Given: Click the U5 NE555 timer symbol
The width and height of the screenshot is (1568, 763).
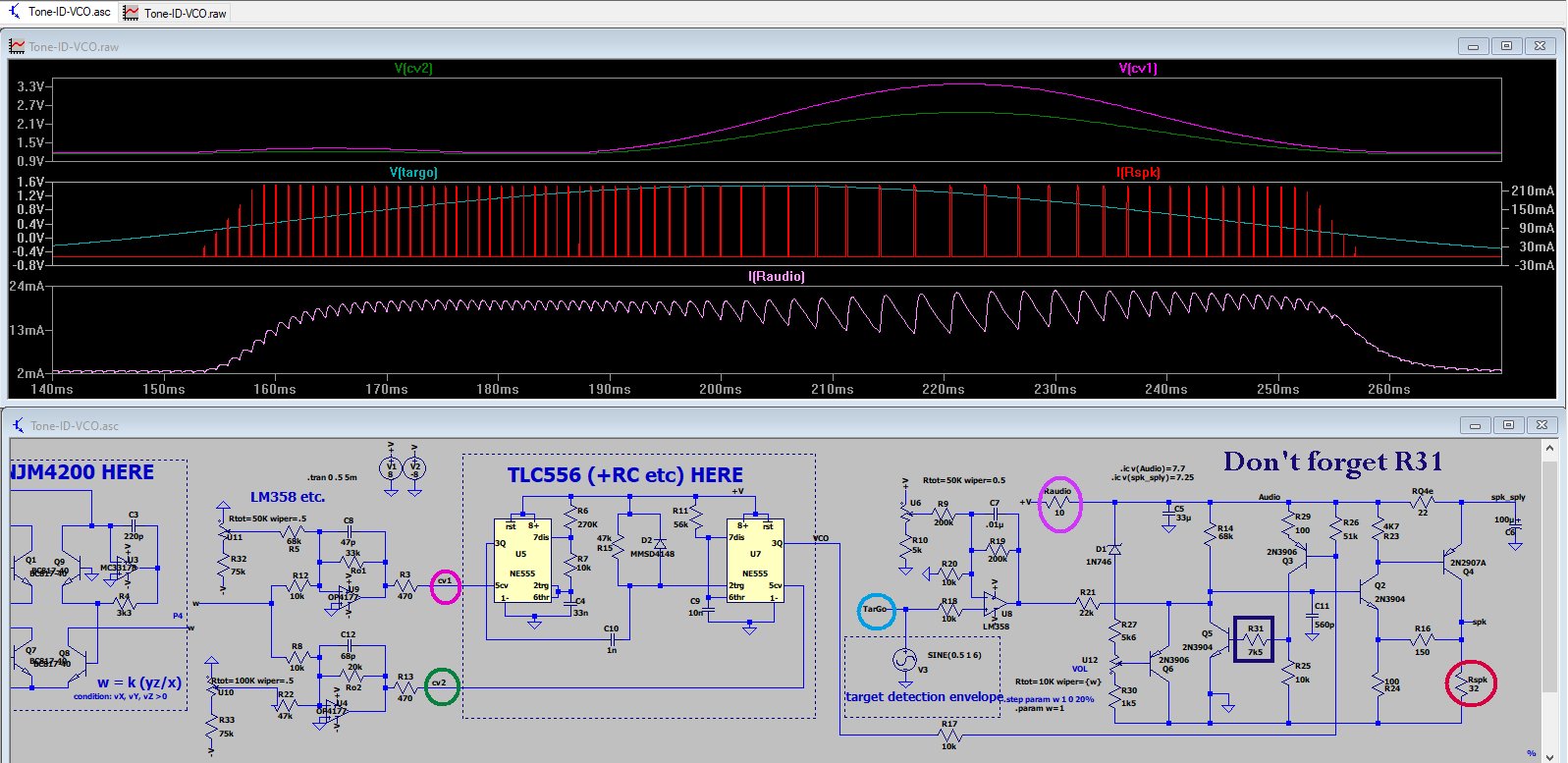Looking at the screenshot, I should click(521, 564).
